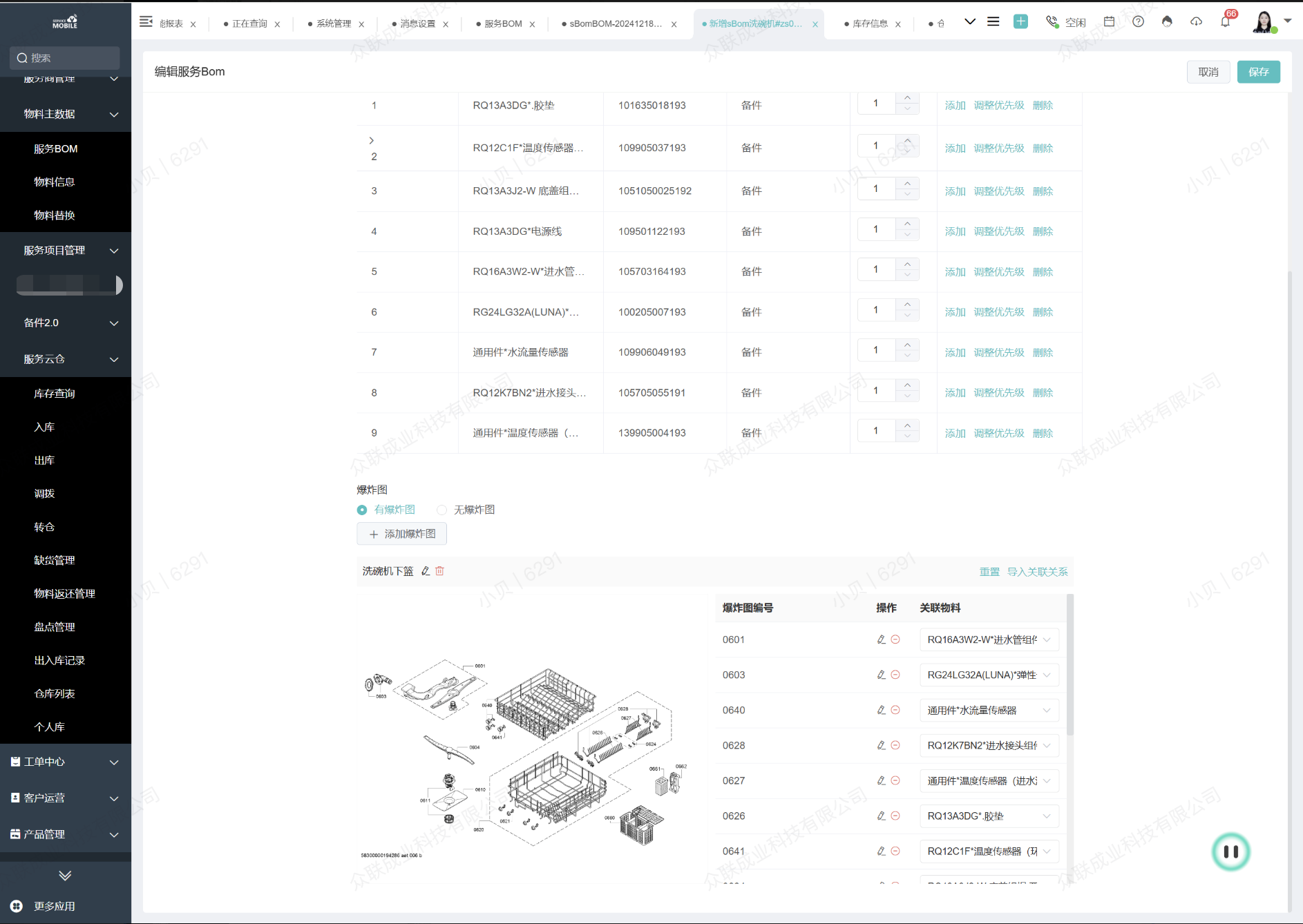This screenshot has height=924, width=1303.
Task: Expand the 服务项目管理 menu
Action: coord(66,250)
